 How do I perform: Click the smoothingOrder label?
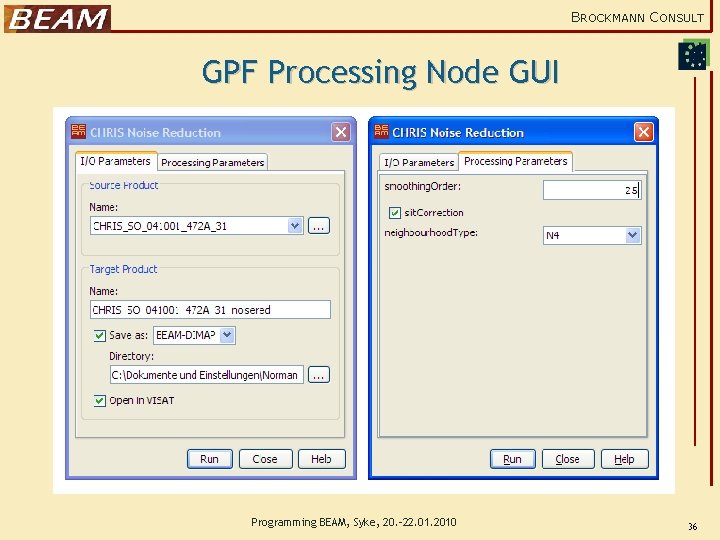(x=422, y=186)
